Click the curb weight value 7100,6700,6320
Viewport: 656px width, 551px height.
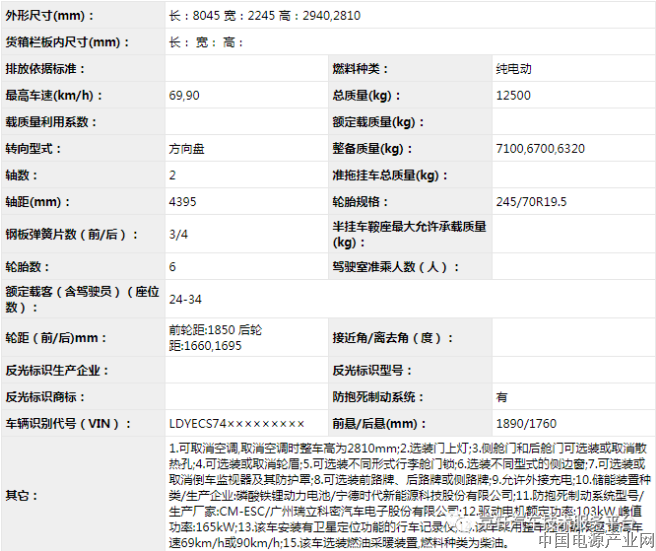[x=541, y=149]
